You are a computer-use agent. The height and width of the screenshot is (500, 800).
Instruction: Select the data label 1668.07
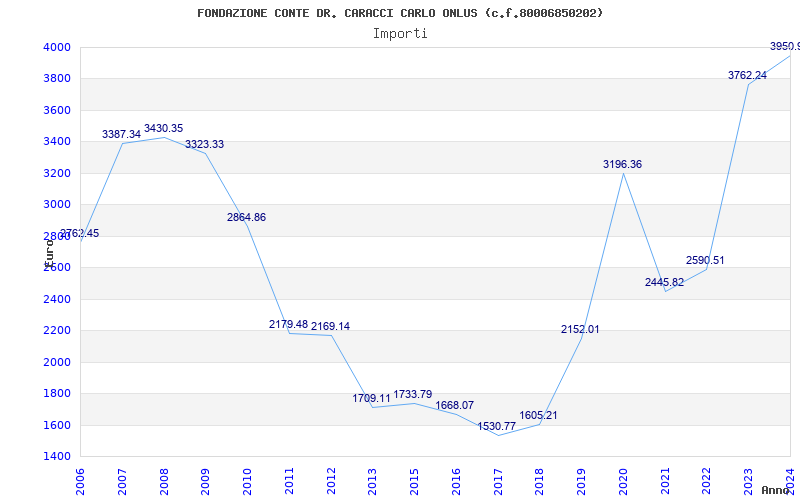click(455, 406)
